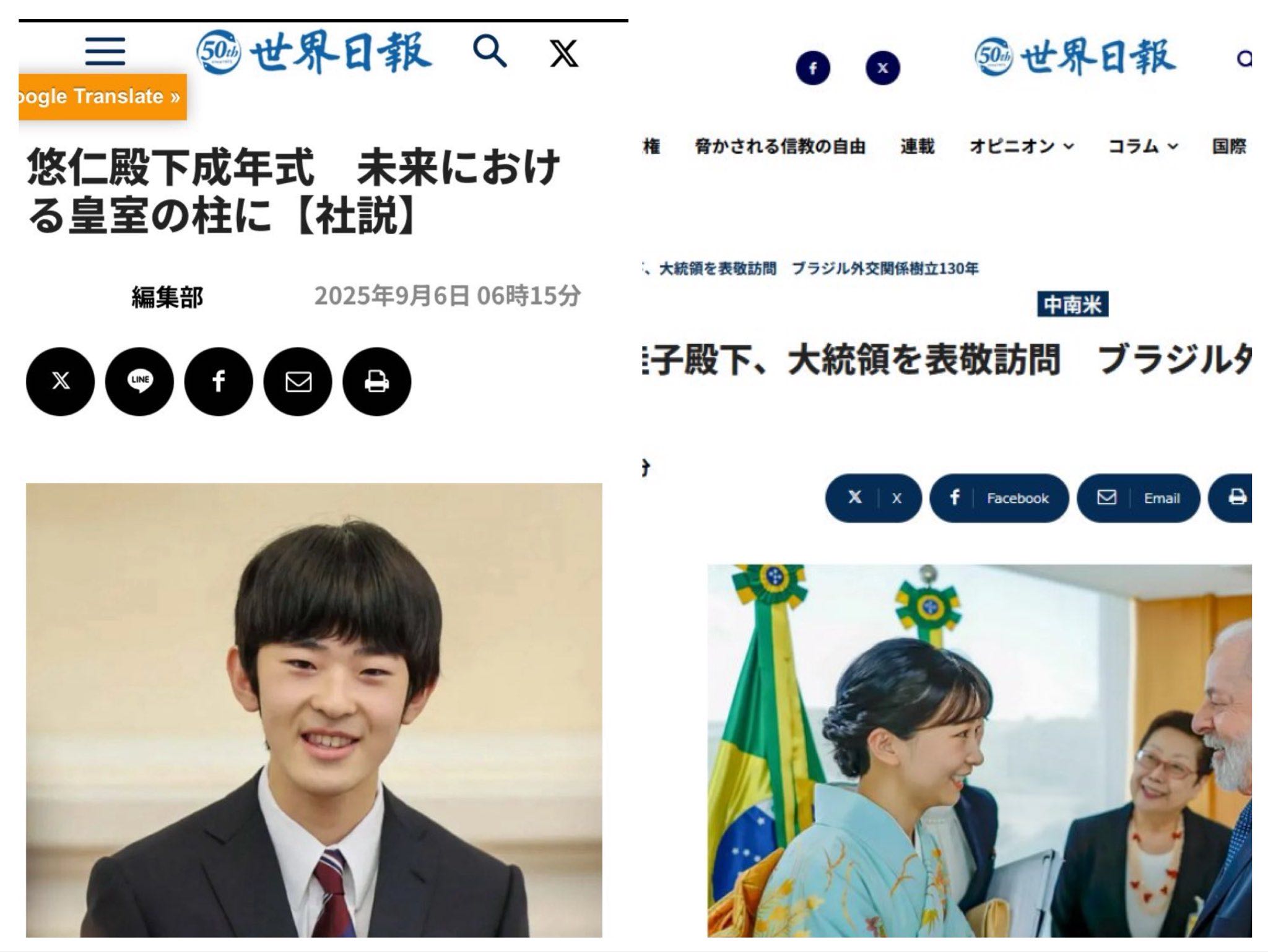
Task: Expand the オピニオン dropdown menu
Action: coord(1021,147)
